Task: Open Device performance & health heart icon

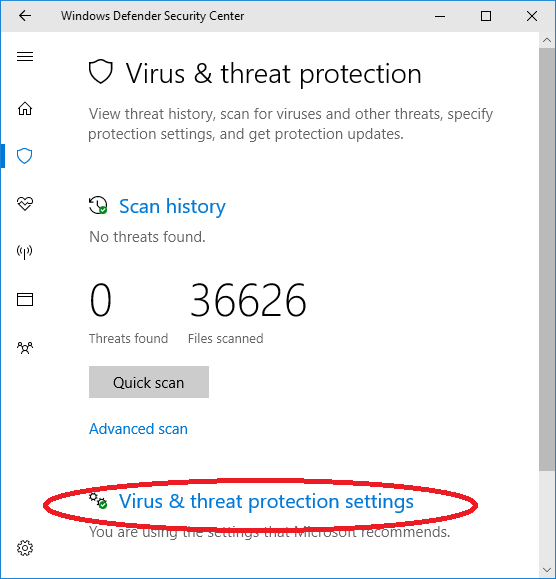Action: (x=25, y=204)
